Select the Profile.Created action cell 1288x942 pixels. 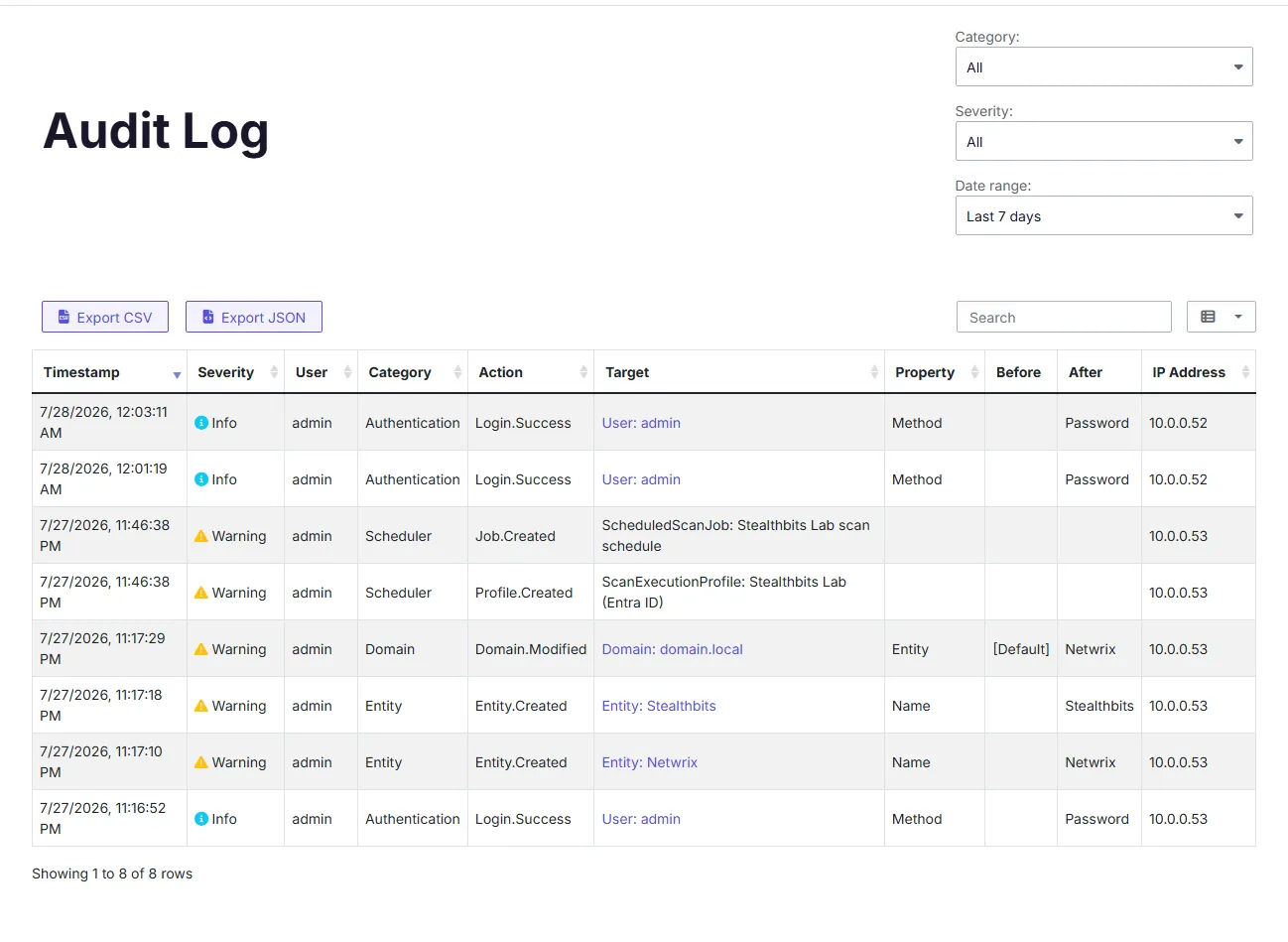click(530, 593)
